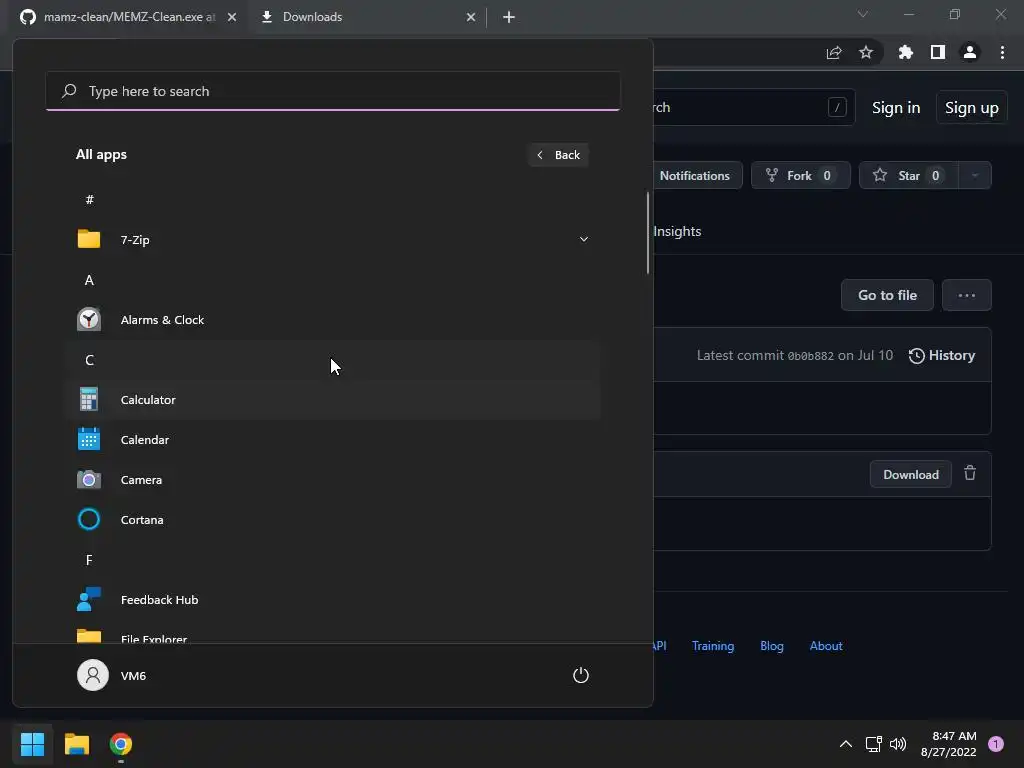
Task: Close the mamz-clean GitHub tab
Action: pos(232,17)
